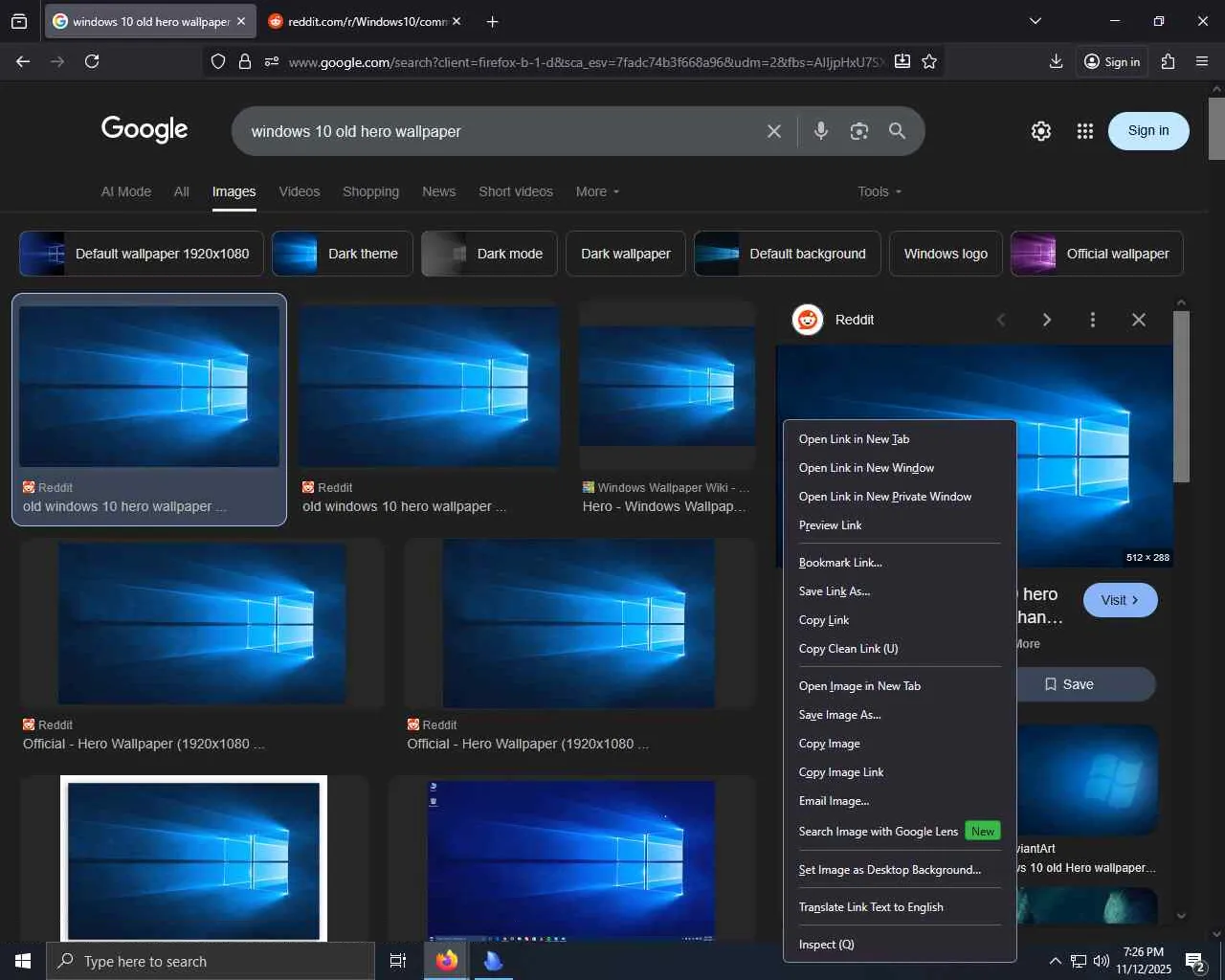Click the Firefox toolbar Sign in button
This screenshot has height=980, width=1225.
[1112, 61]
